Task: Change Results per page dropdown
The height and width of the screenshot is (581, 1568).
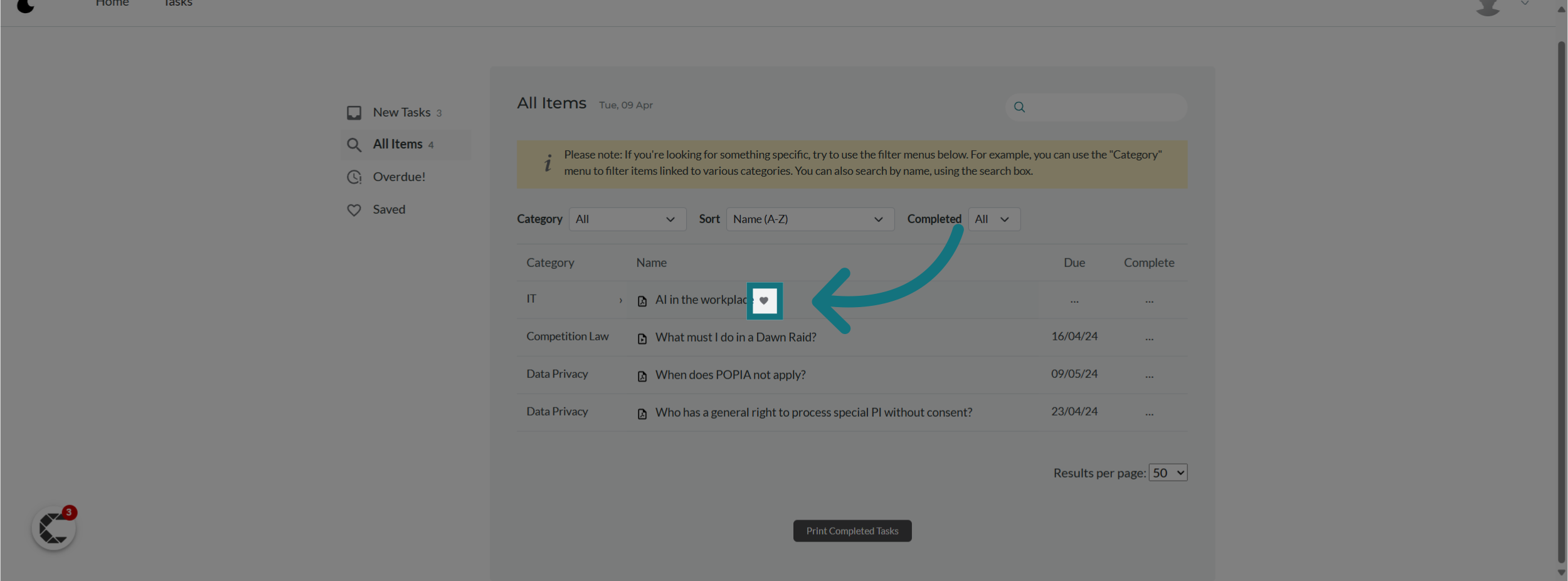Action: [x=1168, y=473]
